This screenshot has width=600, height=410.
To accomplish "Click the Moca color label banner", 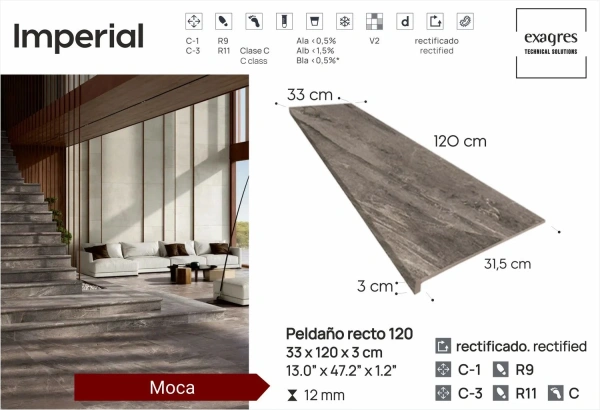I will pos(171,386).
